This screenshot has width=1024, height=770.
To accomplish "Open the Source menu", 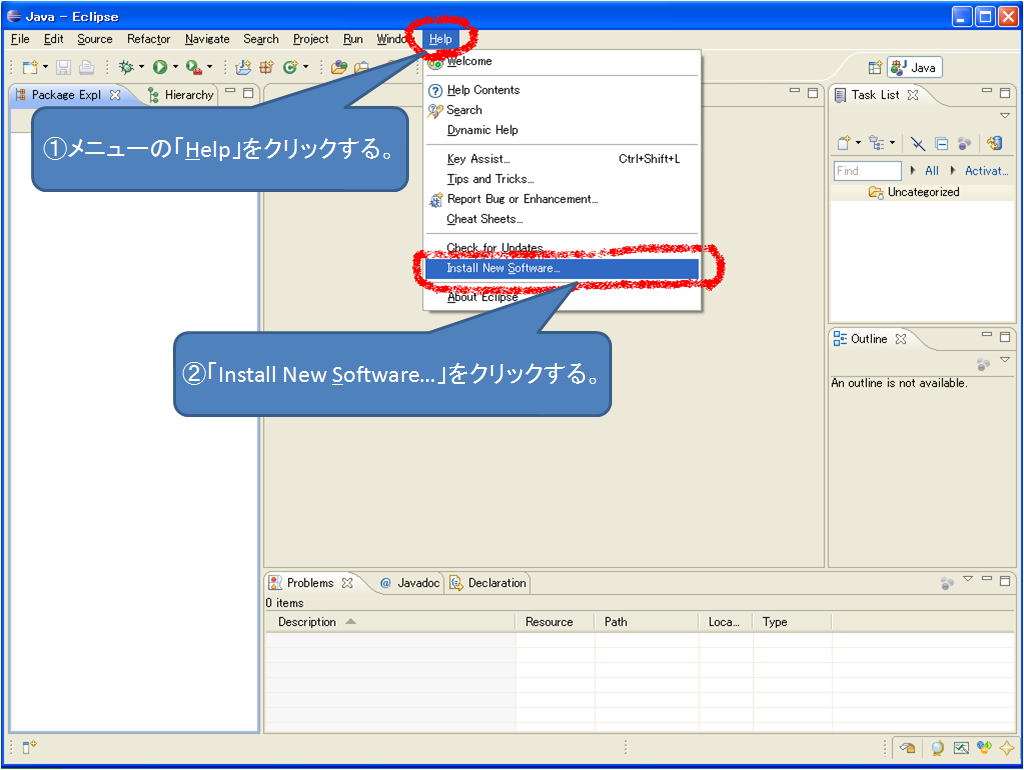I will 95,39.
